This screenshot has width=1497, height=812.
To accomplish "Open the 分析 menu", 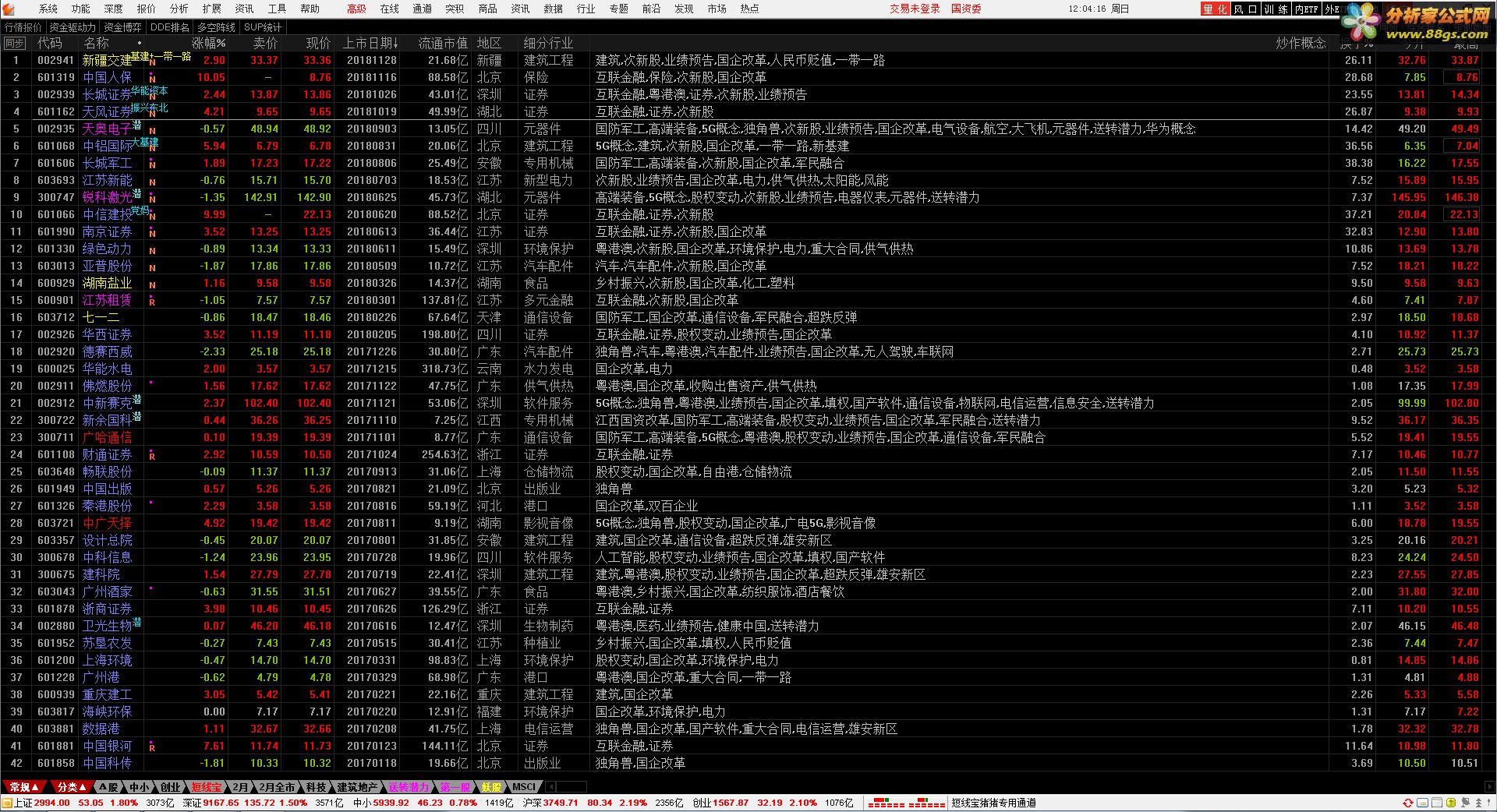I will pyautogui.click(x=179, y=9).
